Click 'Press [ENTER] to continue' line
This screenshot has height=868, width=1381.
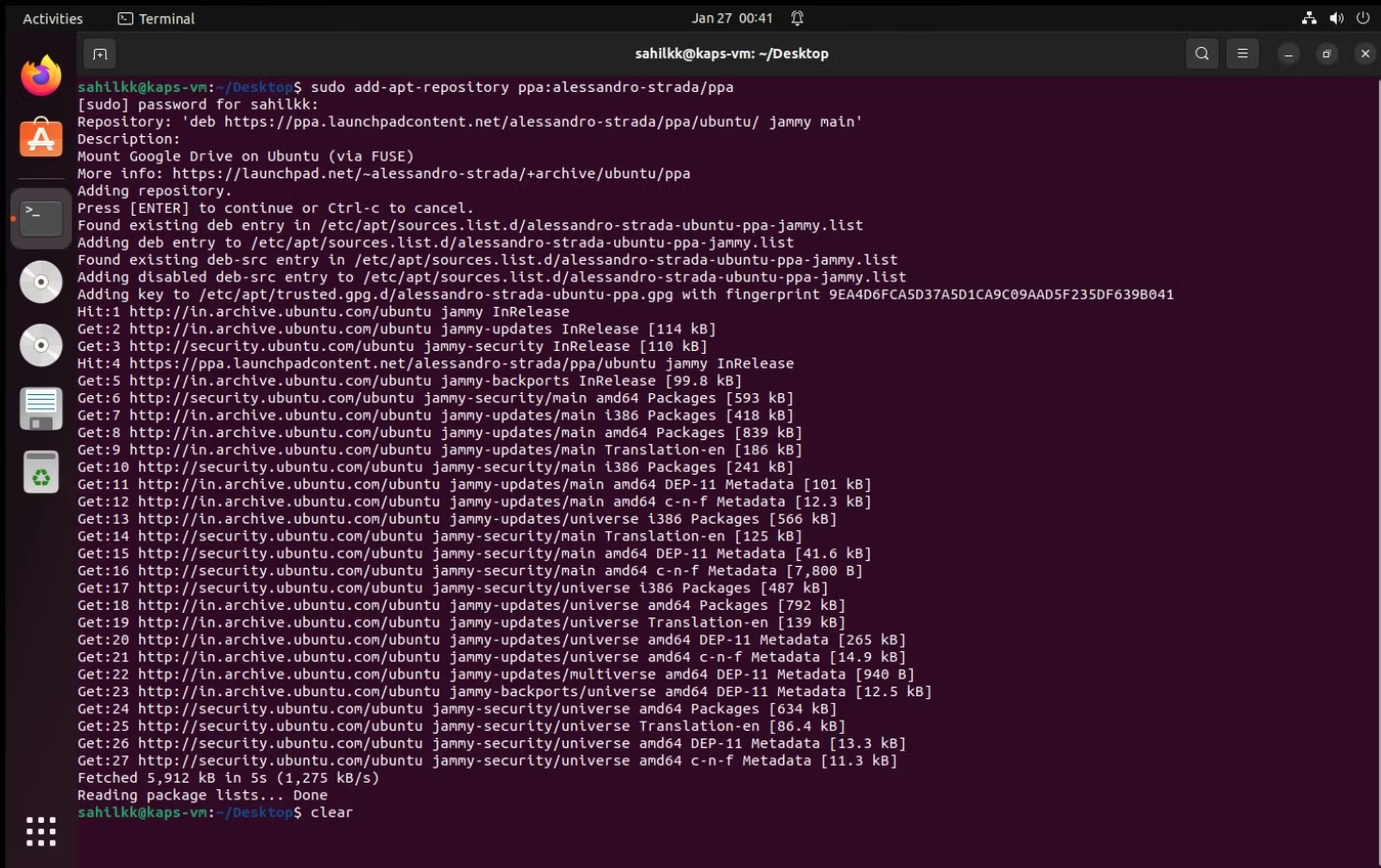(276, 208)
